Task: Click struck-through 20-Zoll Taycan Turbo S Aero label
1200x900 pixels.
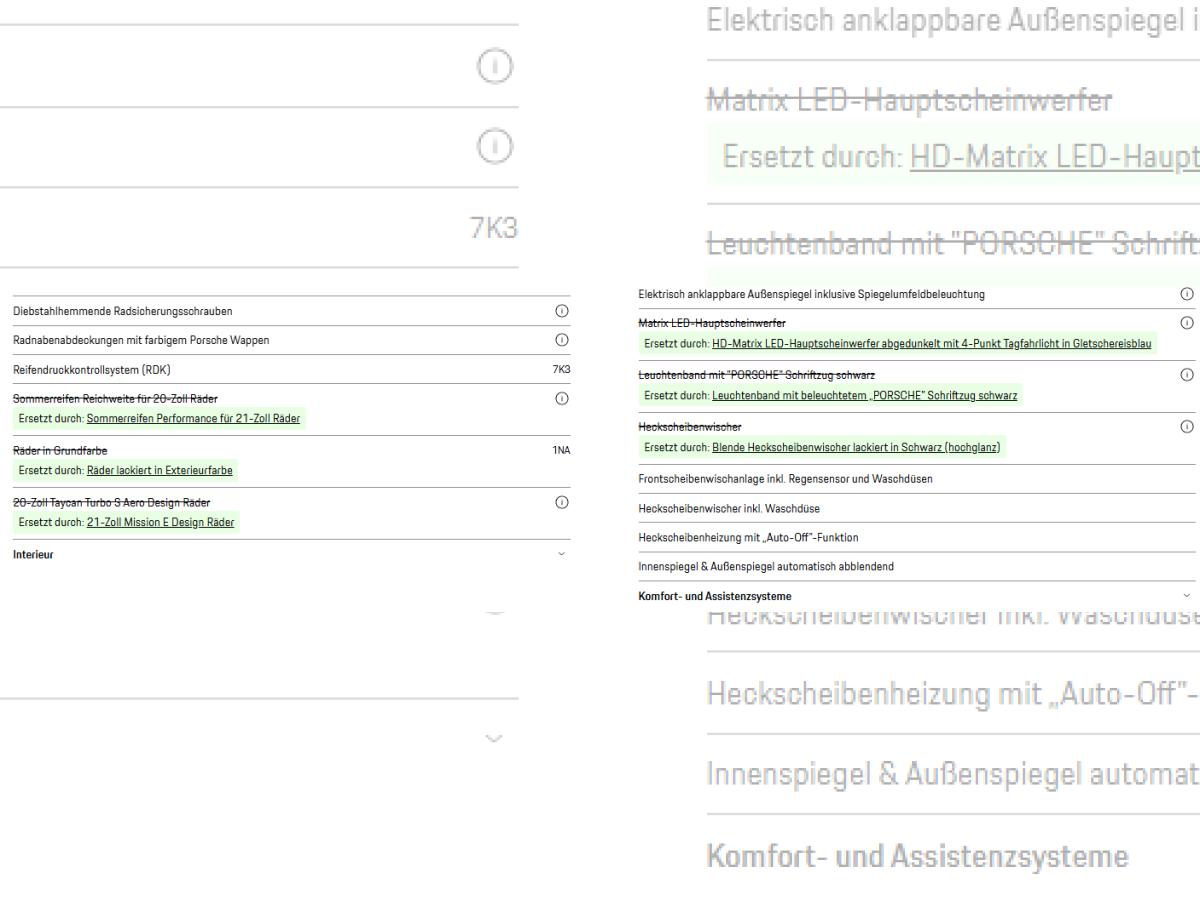Action: click(111, 502)
